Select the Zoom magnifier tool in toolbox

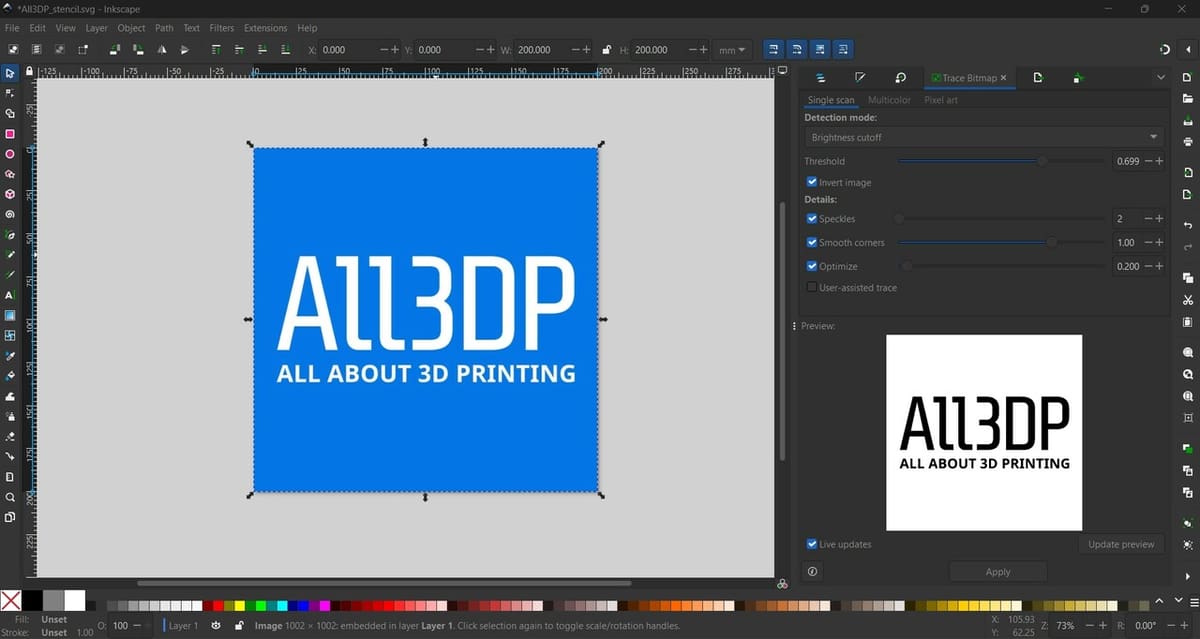(10, 497)
